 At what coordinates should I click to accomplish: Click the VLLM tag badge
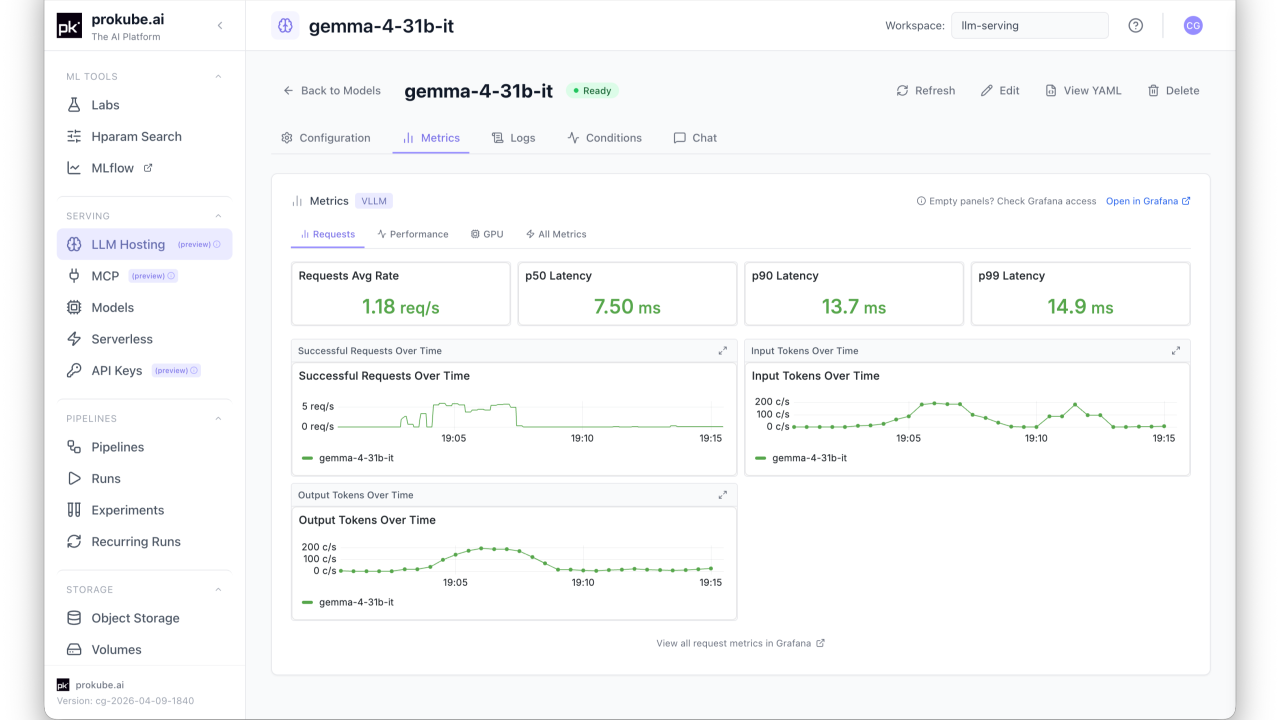[374, 201]
